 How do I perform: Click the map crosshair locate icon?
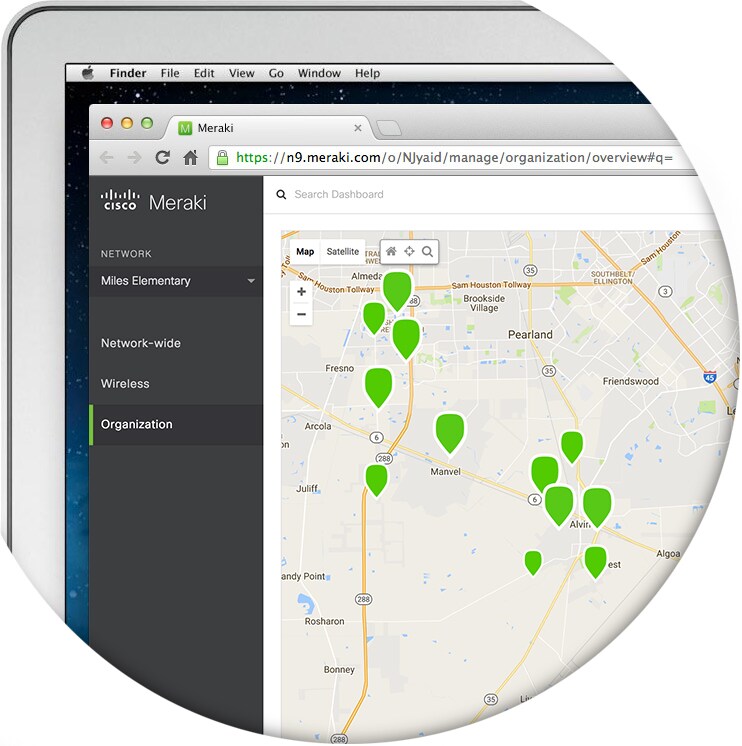(409, 251)
